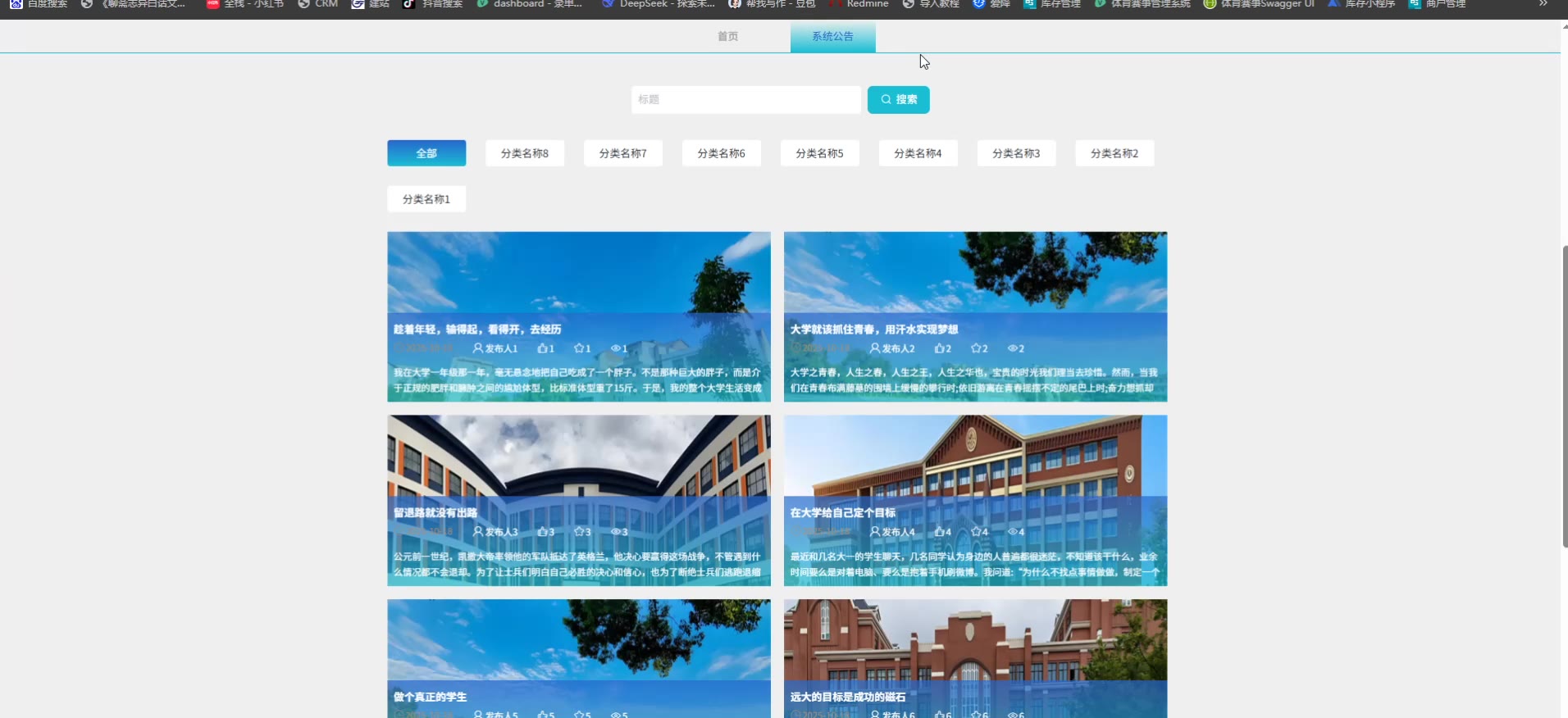
Task: Open the title '远大的目标是成功的磁石'
Action: point(848,697)
